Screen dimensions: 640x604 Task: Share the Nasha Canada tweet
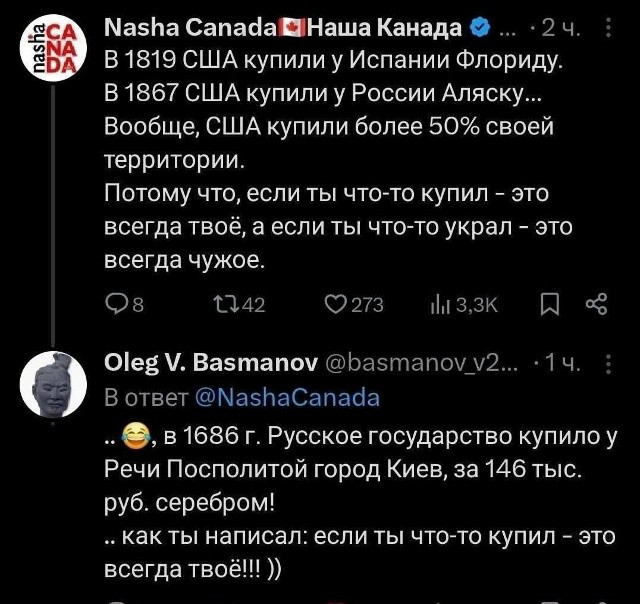[x=596, y=305]
